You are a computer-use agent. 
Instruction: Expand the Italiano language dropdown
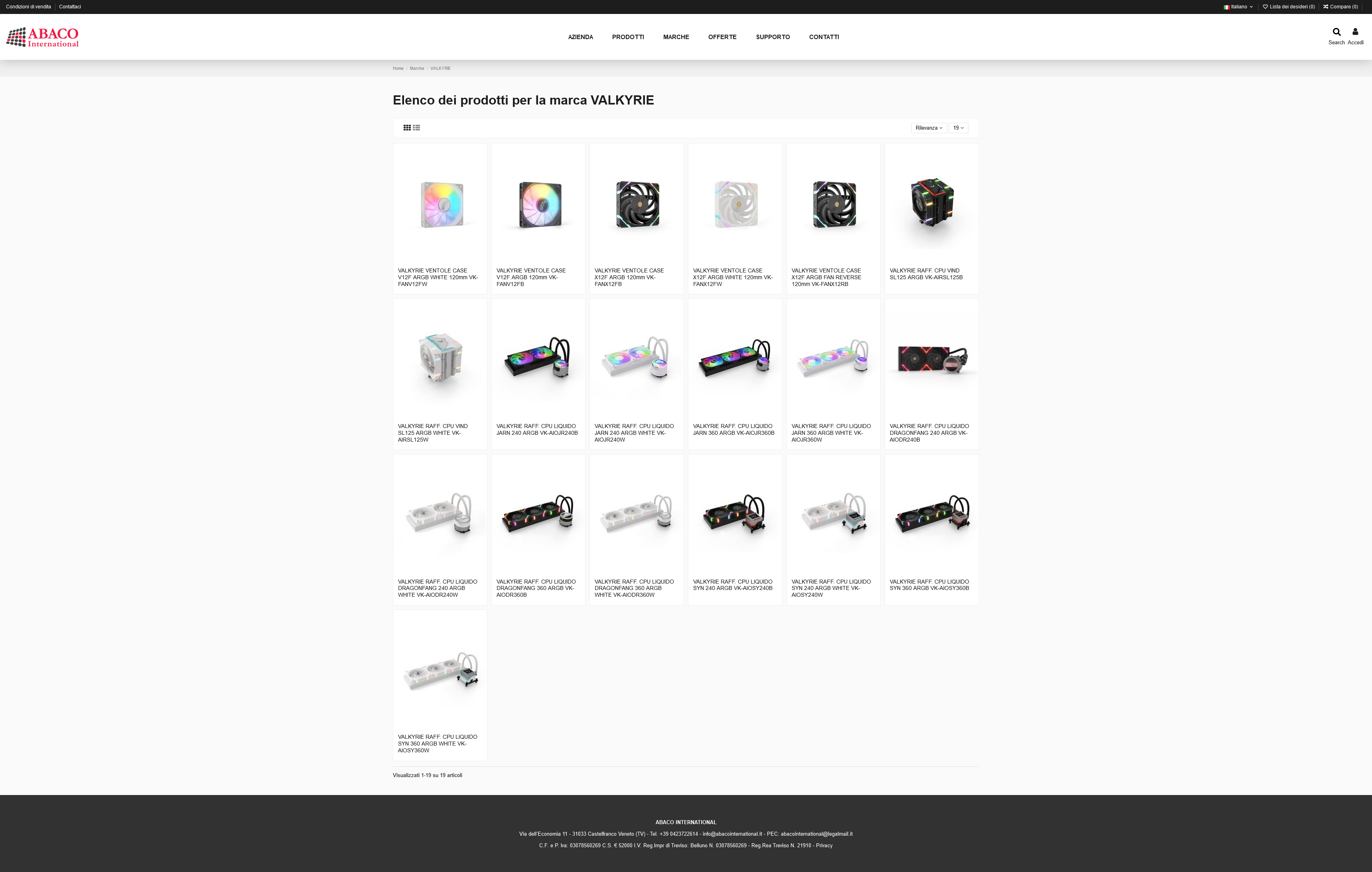coord(1238,7)
